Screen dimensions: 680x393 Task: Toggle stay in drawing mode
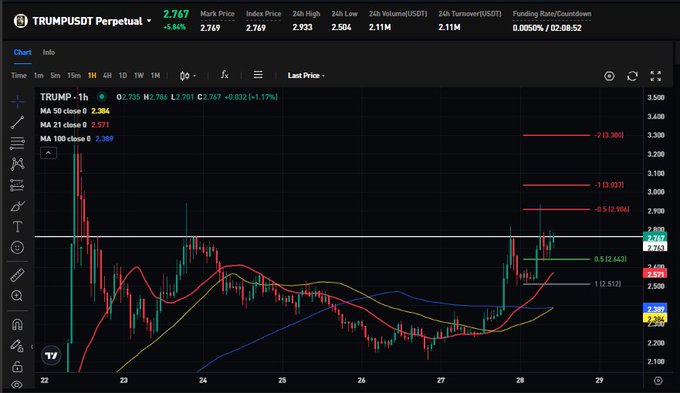pyautogui.click(x=17, y=346)
